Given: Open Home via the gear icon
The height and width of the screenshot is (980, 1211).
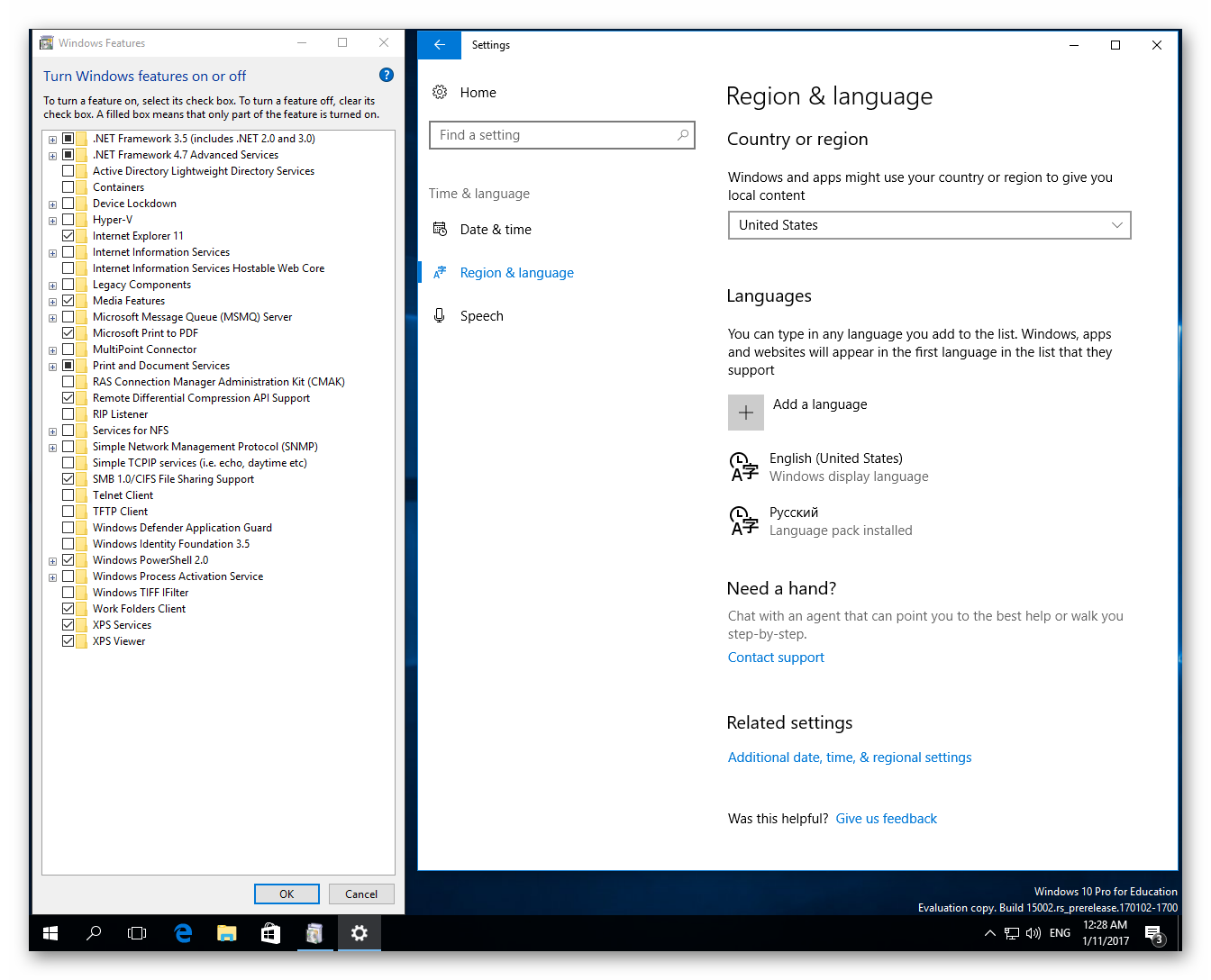Looking at the screenshot, I should [x=440, y=92].
